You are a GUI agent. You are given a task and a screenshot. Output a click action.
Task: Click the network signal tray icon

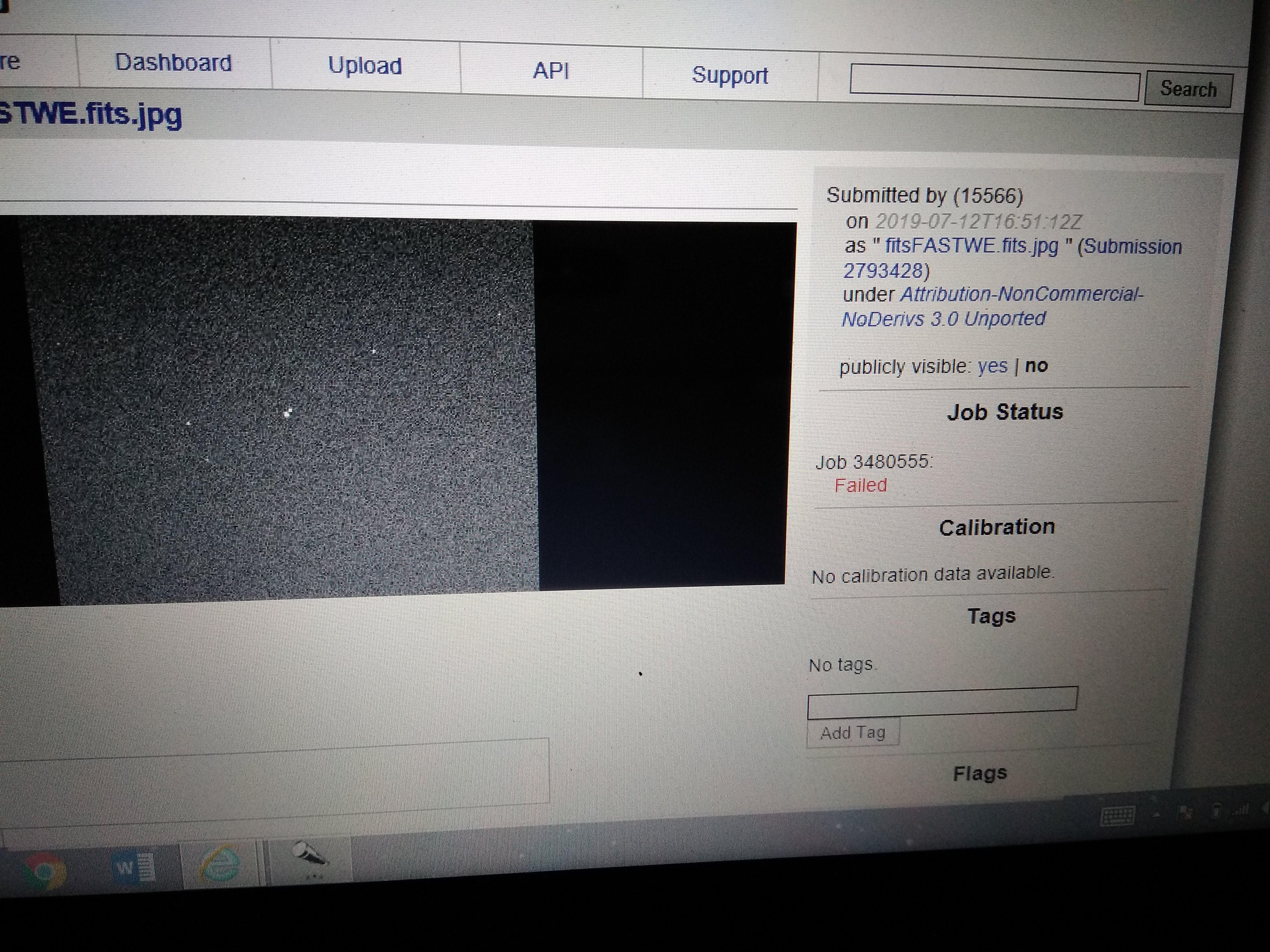click(x=1240, y=810)
